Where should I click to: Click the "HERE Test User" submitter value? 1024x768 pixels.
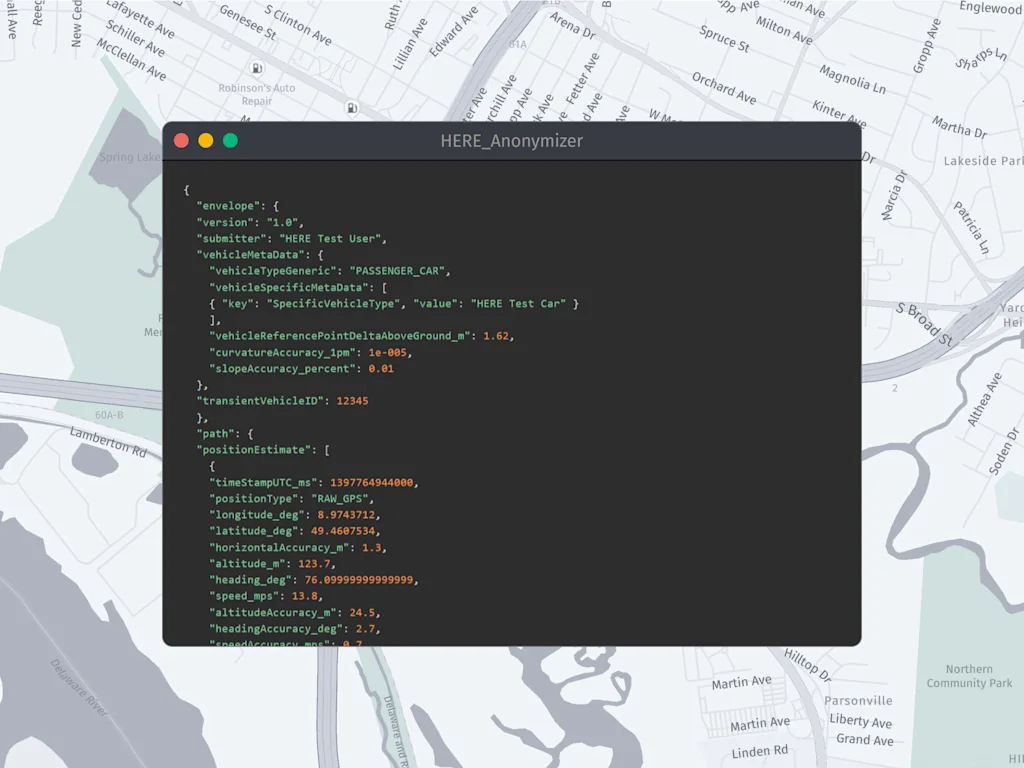(x=330, y=238)
